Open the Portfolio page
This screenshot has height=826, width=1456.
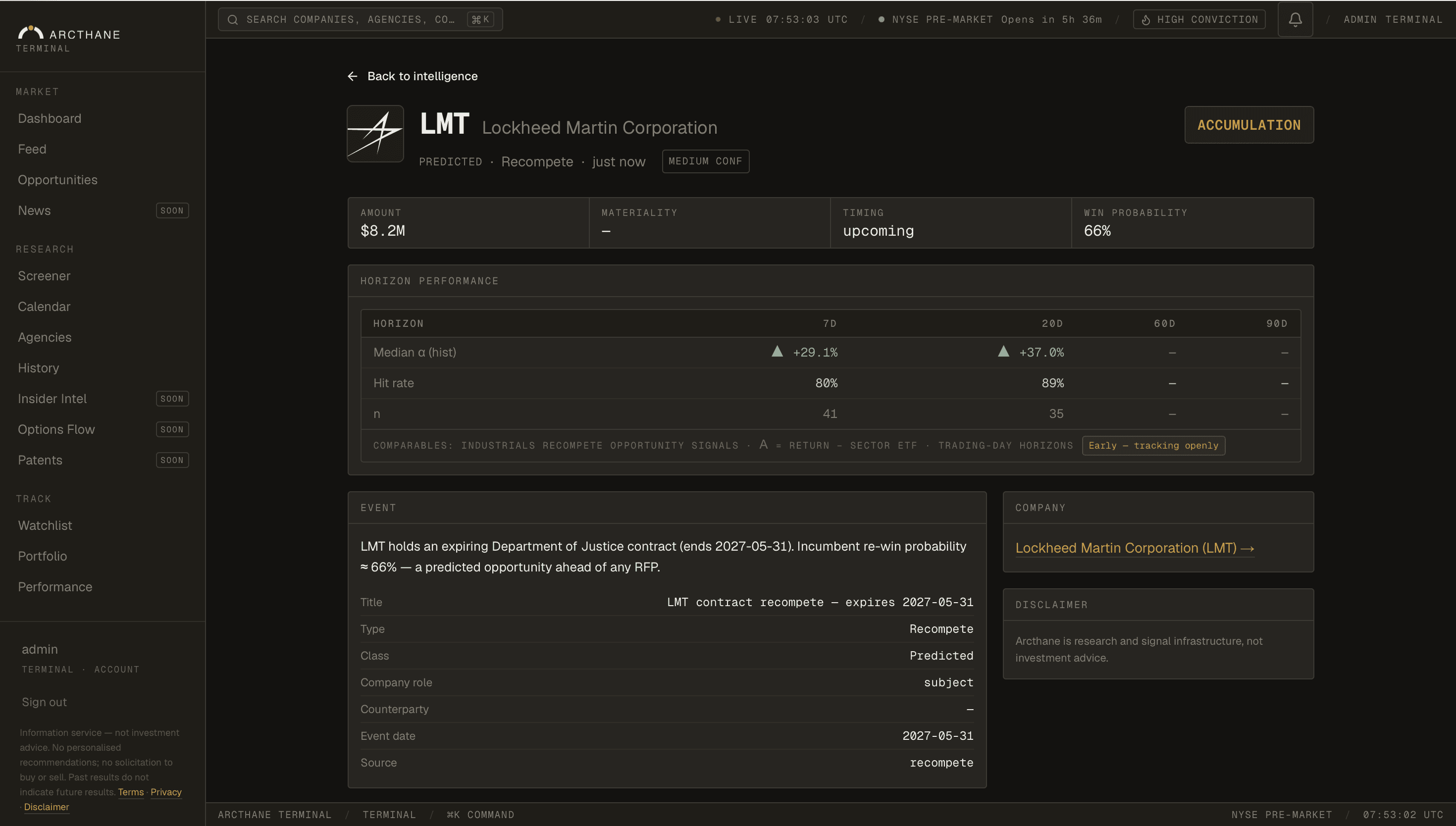(42, 556)
